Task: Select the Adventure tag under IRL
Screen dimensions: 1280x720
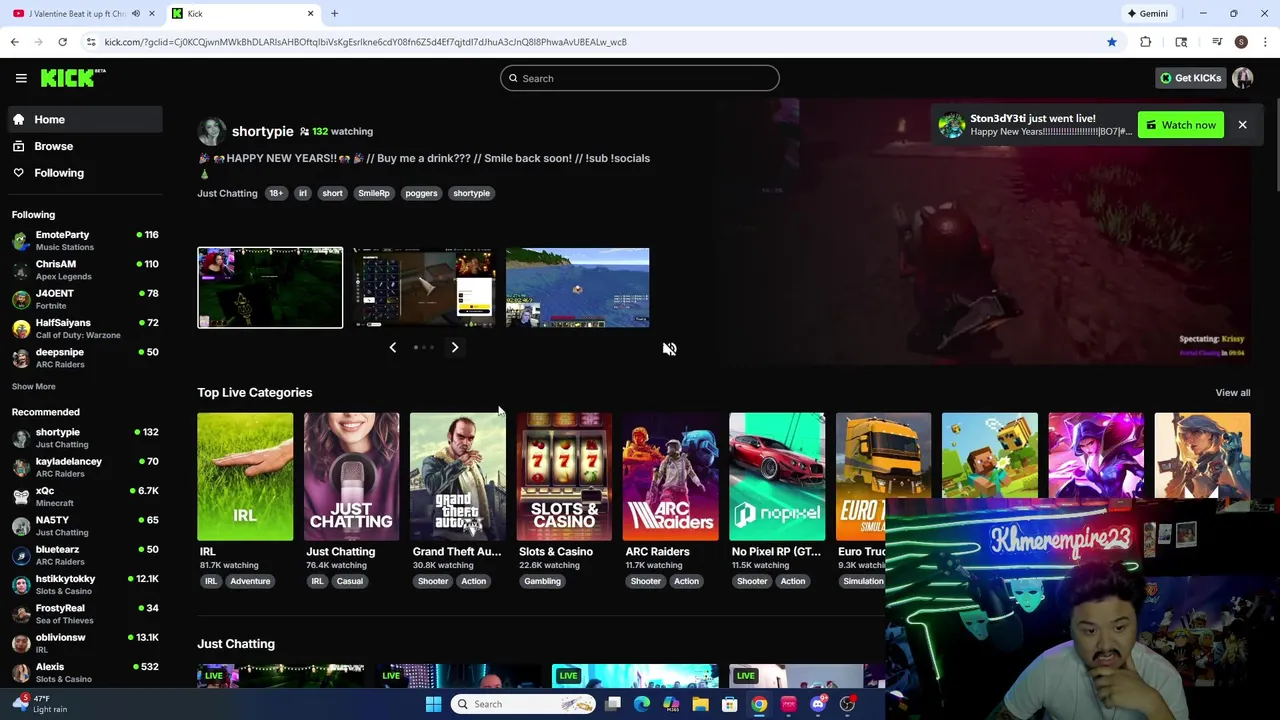Action: pos(250,581)
